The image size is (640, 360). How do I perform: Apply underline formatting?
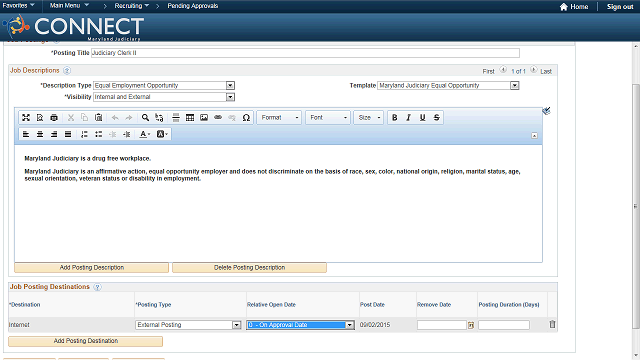point(422,118)
